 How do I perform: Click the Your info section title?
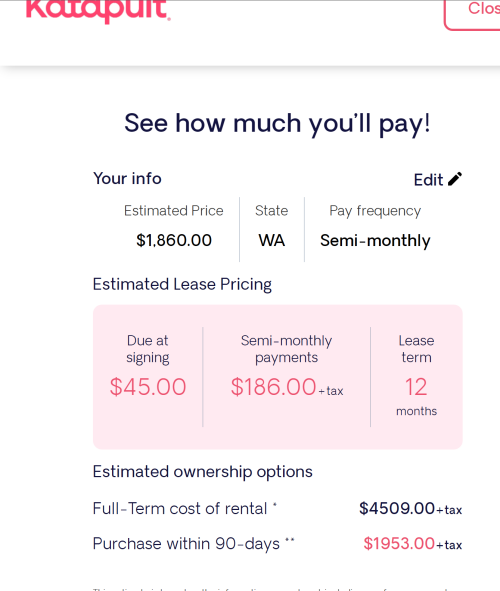(127, 178)
